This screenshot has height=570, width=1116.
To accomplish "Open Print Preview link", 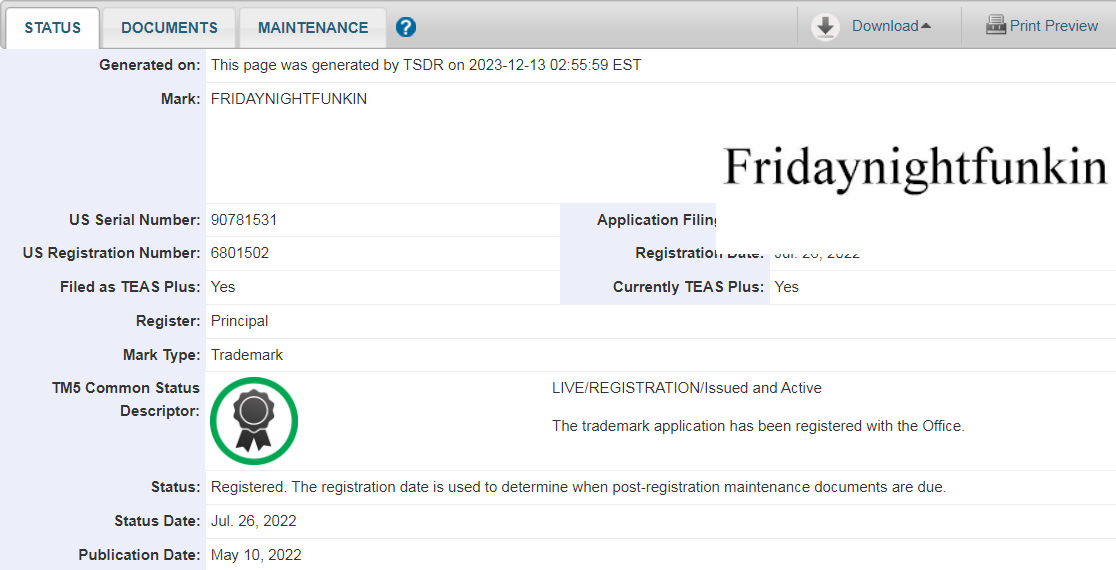I will tap(1053, 26).
